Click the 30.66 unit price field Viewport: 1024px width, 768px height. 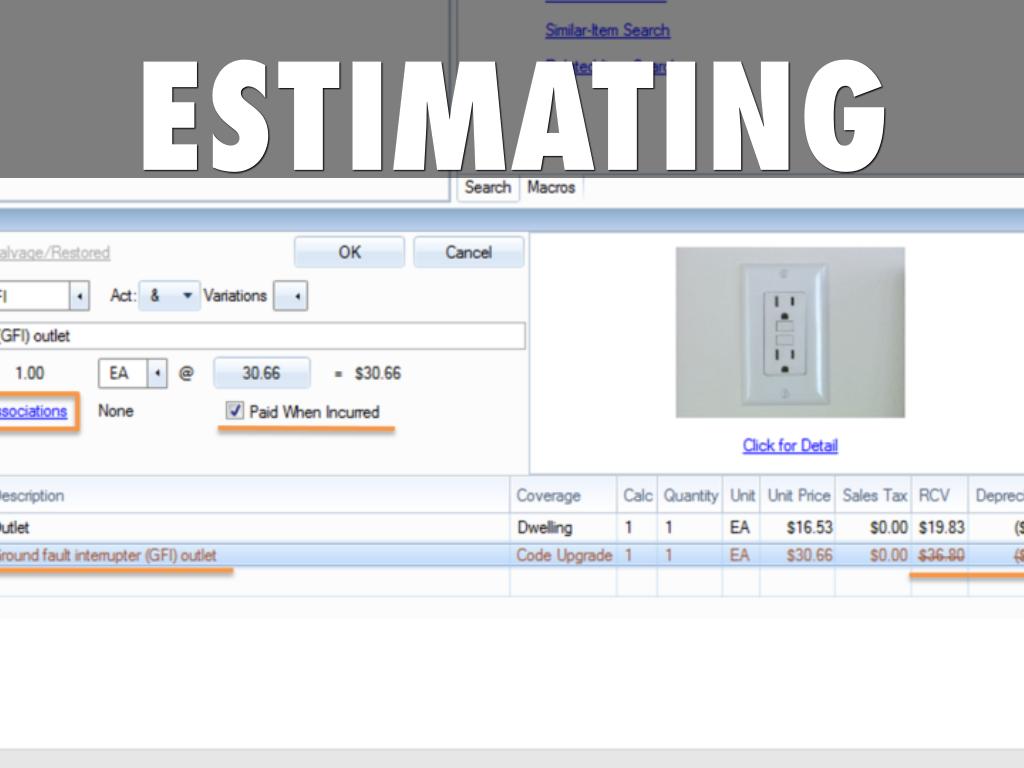pos(261,374)
